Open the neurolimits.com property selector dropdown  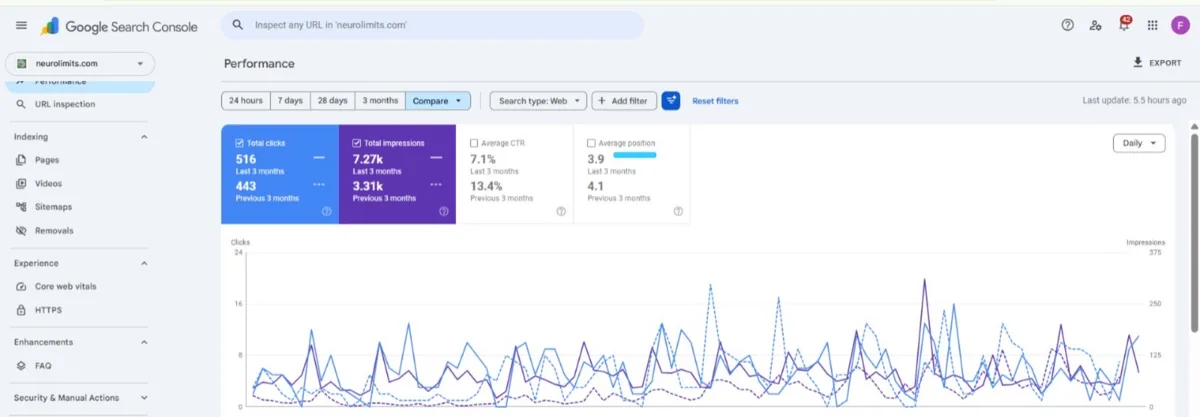(80, 63)
